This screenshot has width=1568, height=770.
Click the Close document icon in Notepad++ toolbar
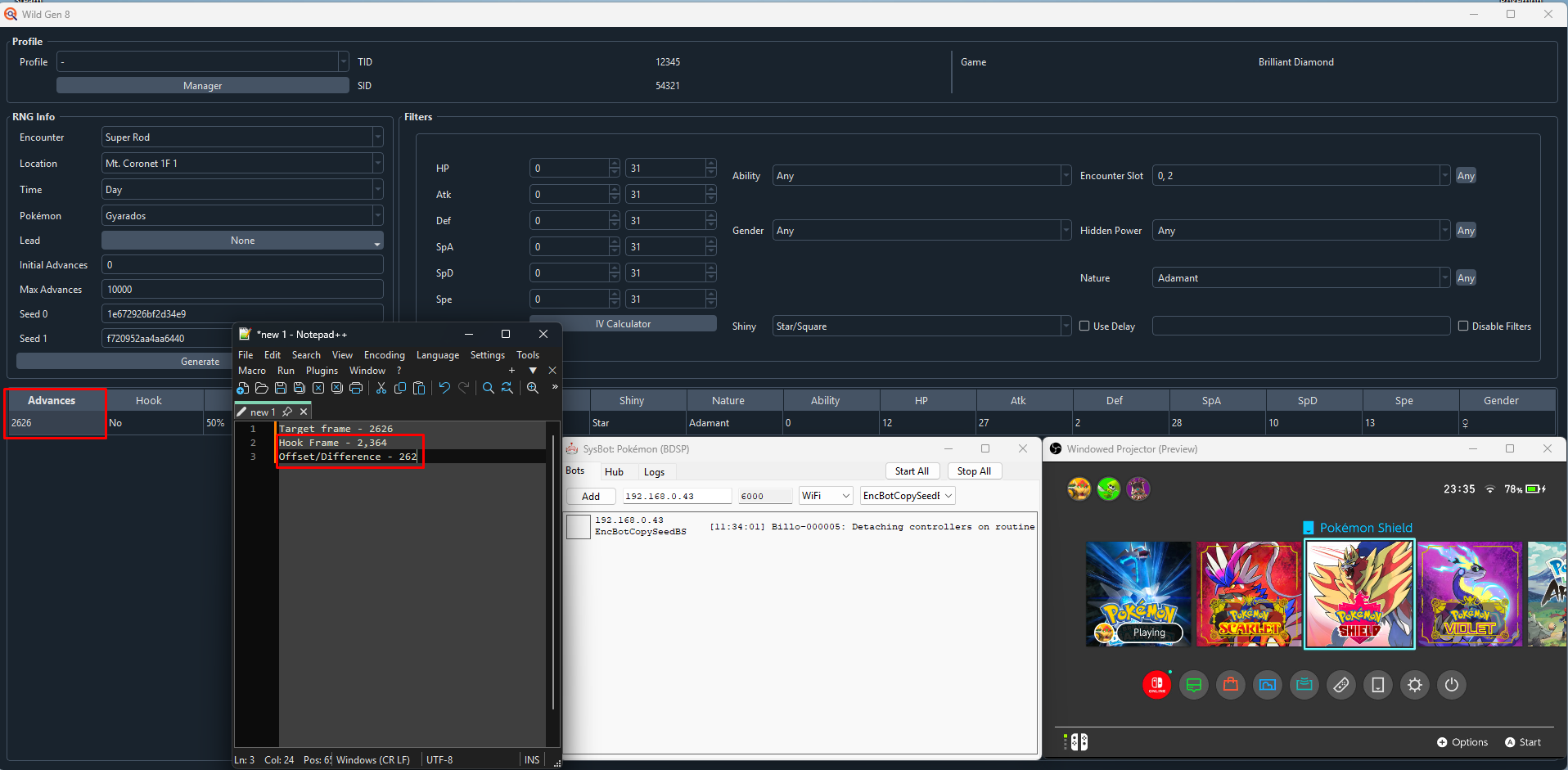point(318,388)
